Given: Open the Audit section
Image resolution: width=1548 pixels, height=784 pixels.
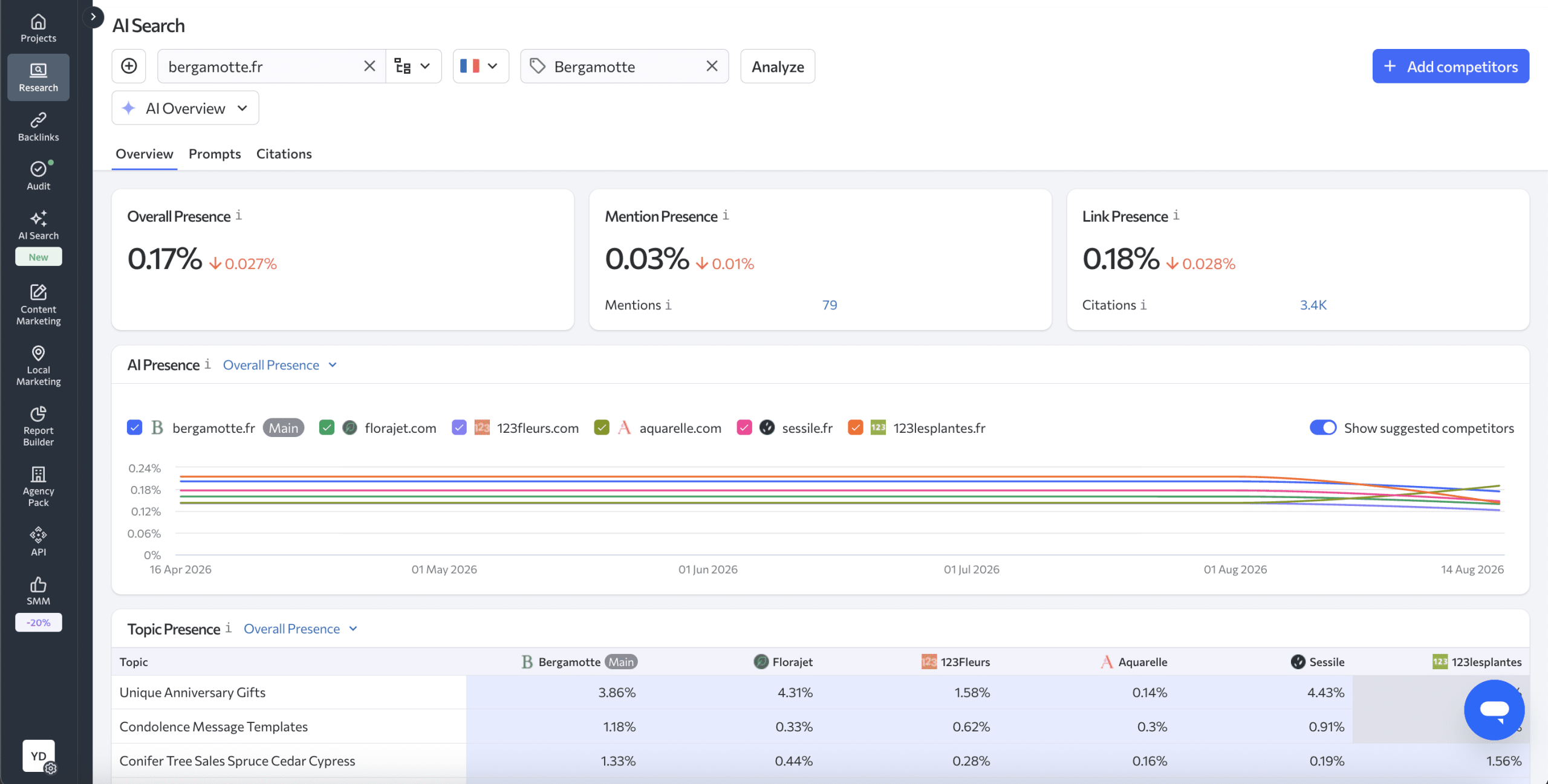Looking at the screenshot, I should pos(38,176).
